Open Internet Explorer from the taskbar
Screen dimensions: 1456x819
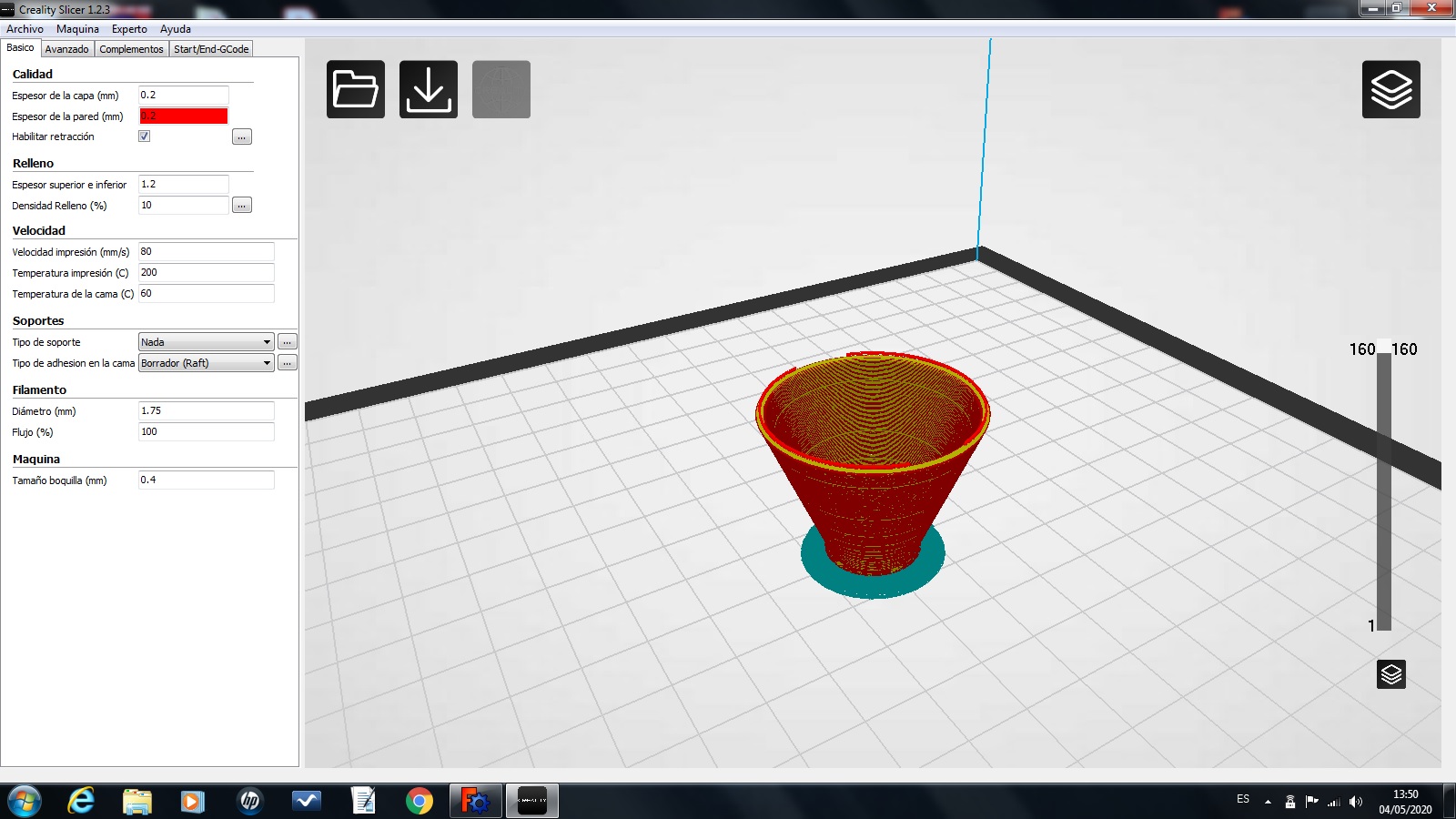point(81,801)
